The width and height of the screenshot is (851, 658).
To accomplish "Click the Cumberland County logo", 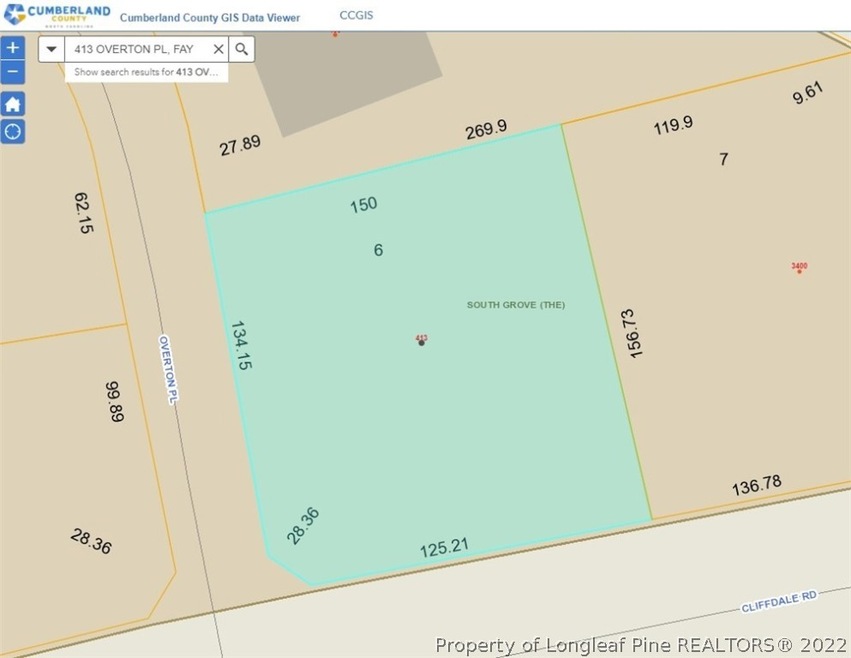I will pos(56,16).
